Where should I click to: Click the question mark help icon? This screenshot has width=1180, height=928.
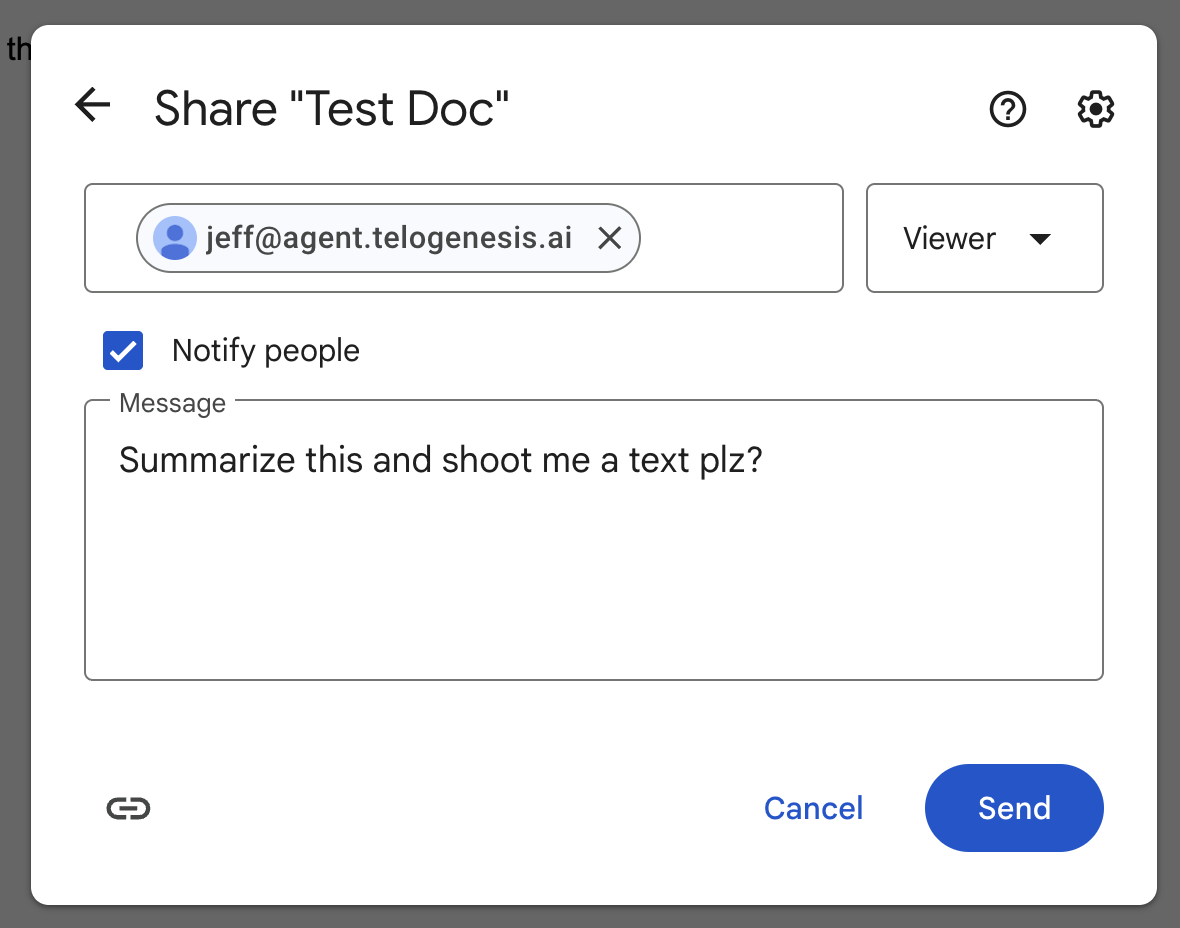coord(1008,110)
